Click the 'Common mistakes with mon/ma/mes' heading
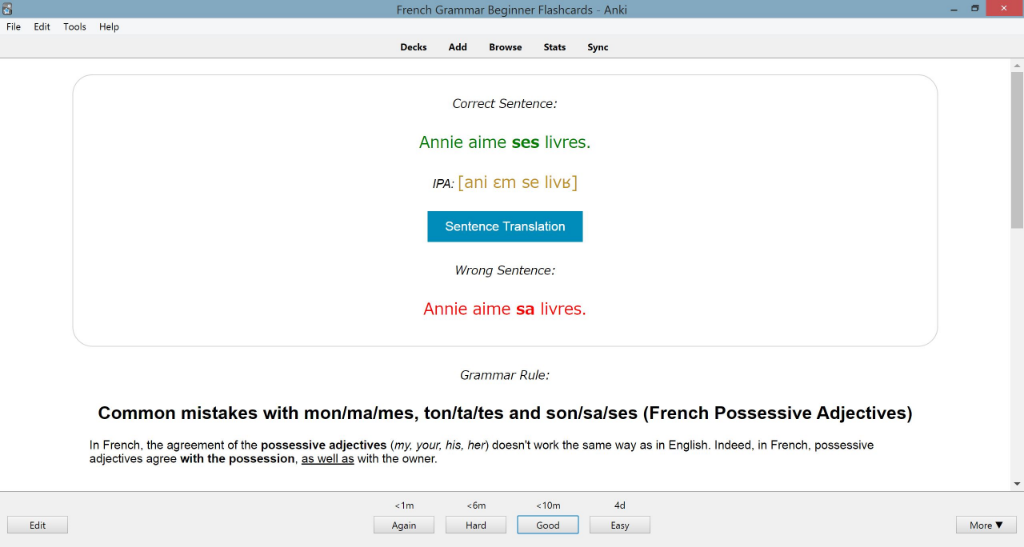 pyautogui.click(x=505, y=413)
